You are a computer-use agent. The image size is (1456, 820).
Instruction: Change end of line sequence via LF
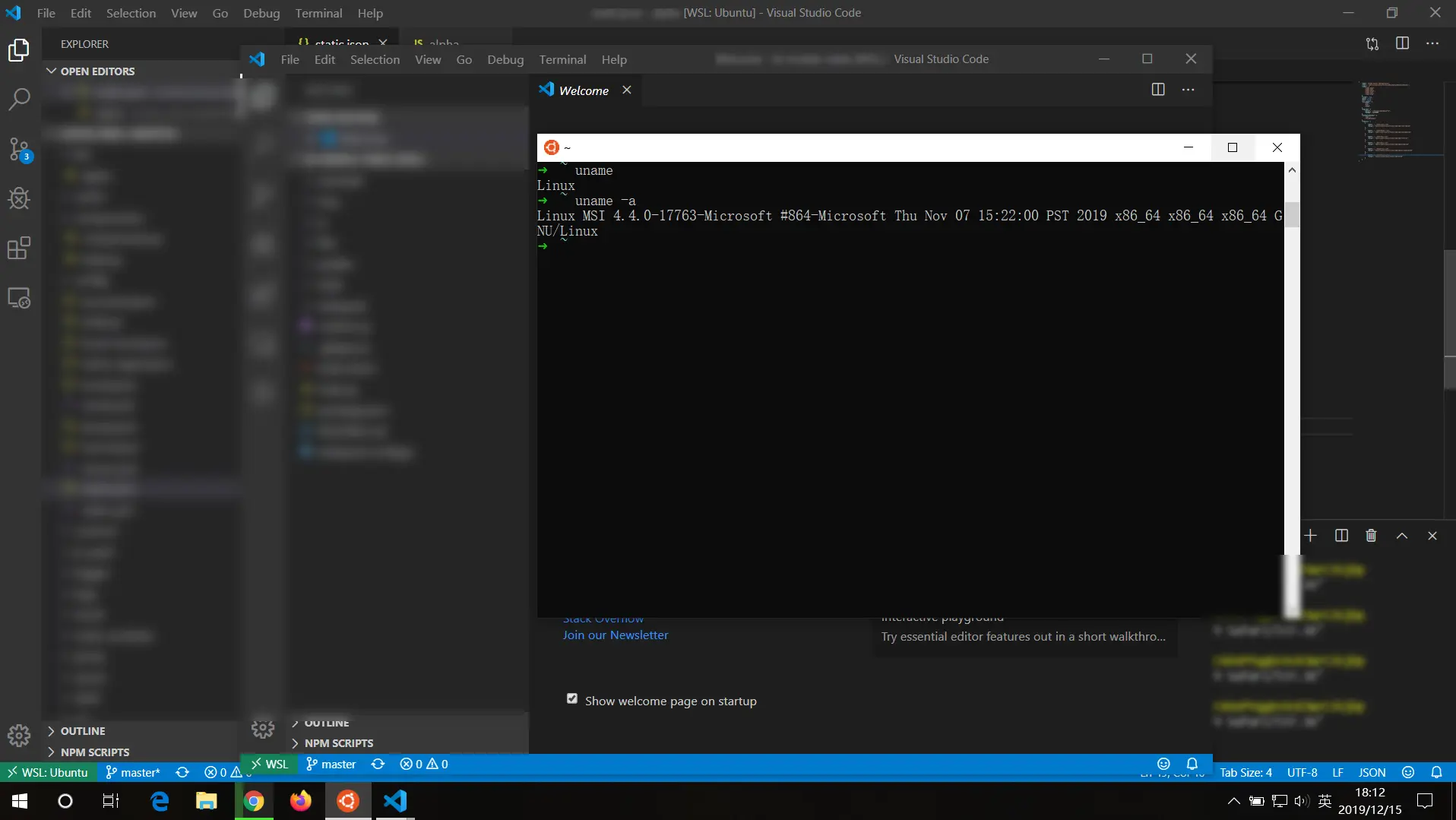point(1338,773)
